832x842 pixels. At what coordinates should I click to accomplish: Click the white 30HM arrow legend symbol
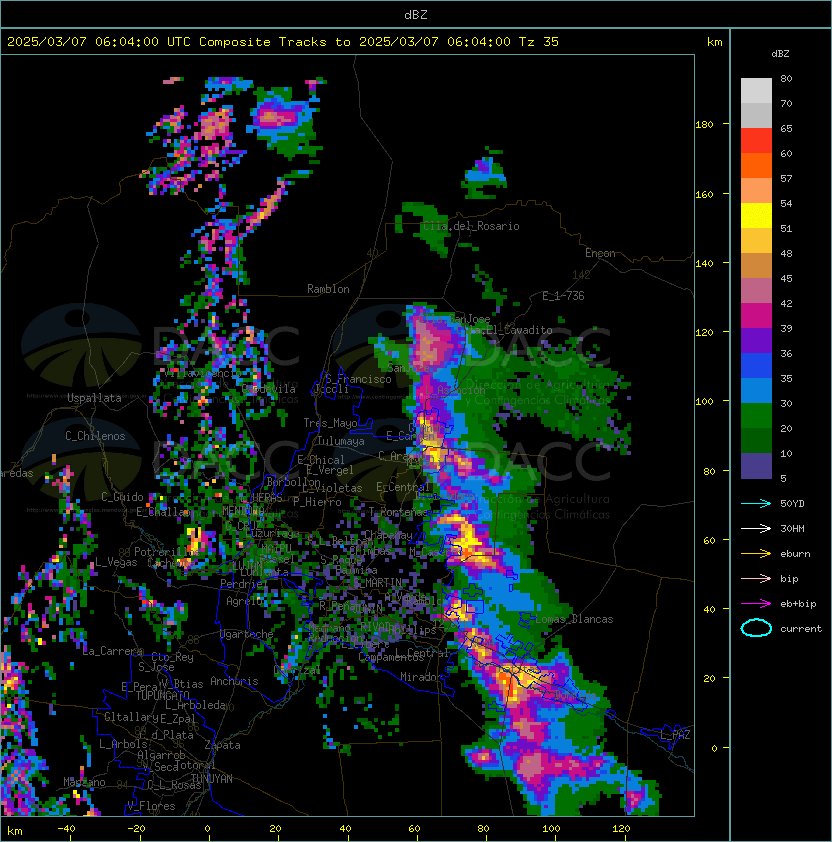point(756,528)
